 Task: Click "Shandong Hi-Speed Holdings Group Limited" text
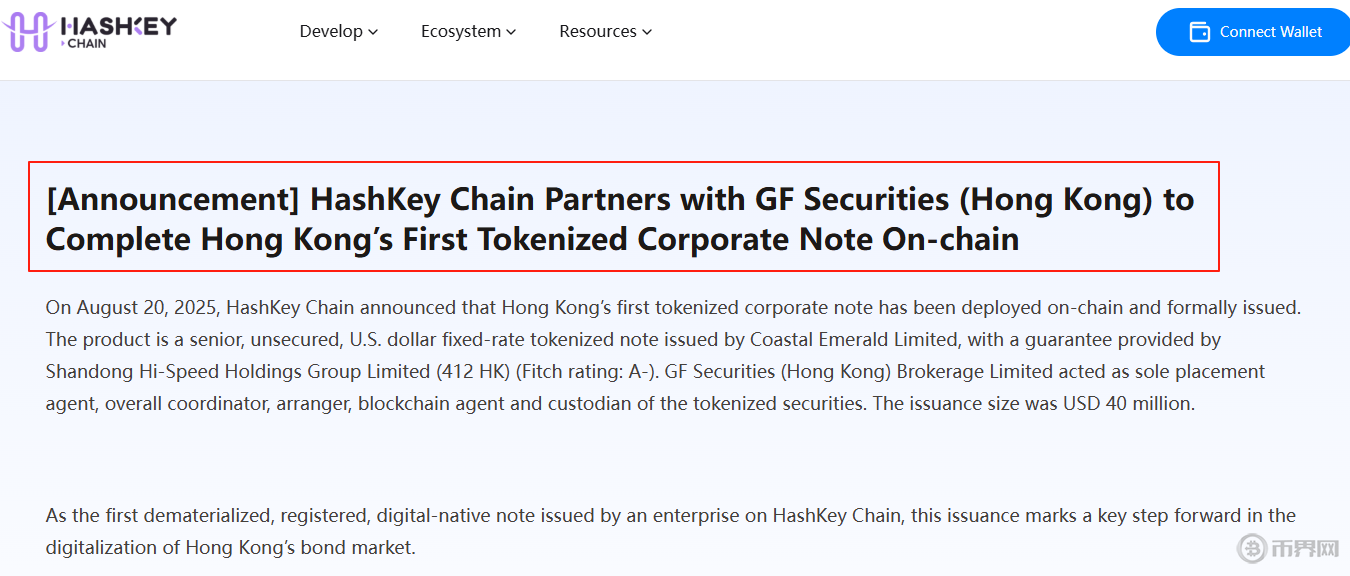[236, 371]
